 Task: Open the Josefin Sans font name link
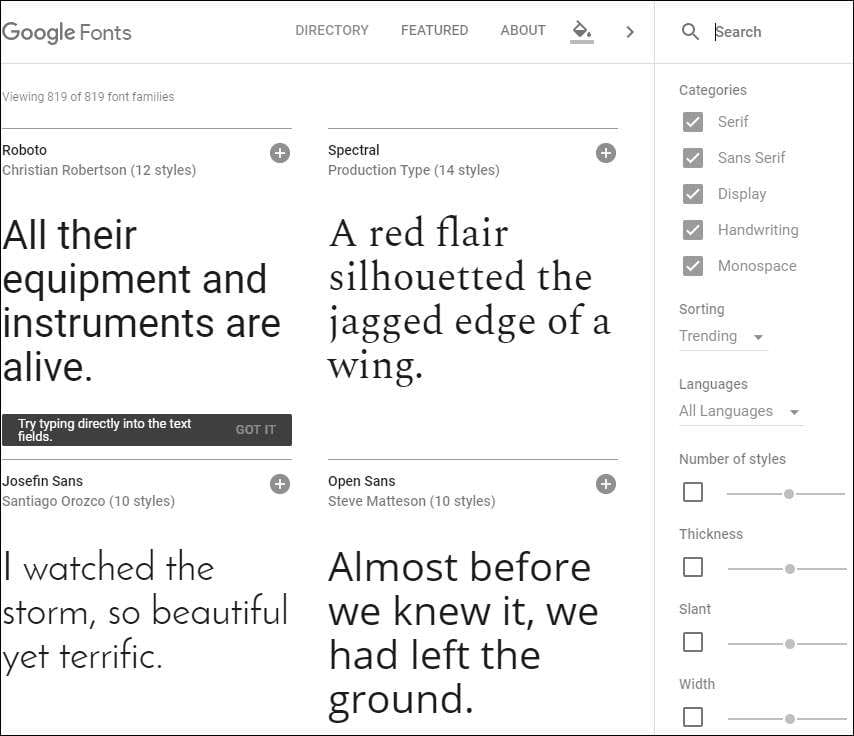point(42,481)
